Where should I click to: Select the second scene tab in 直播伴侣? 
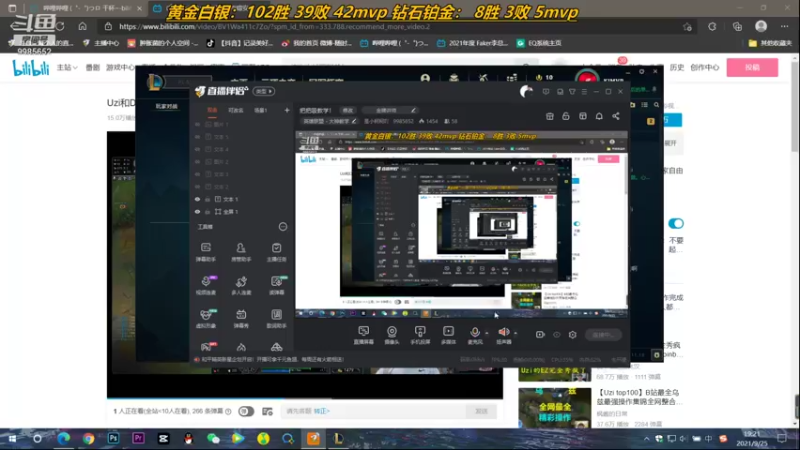pyautogui.click(x=236, y=110)
